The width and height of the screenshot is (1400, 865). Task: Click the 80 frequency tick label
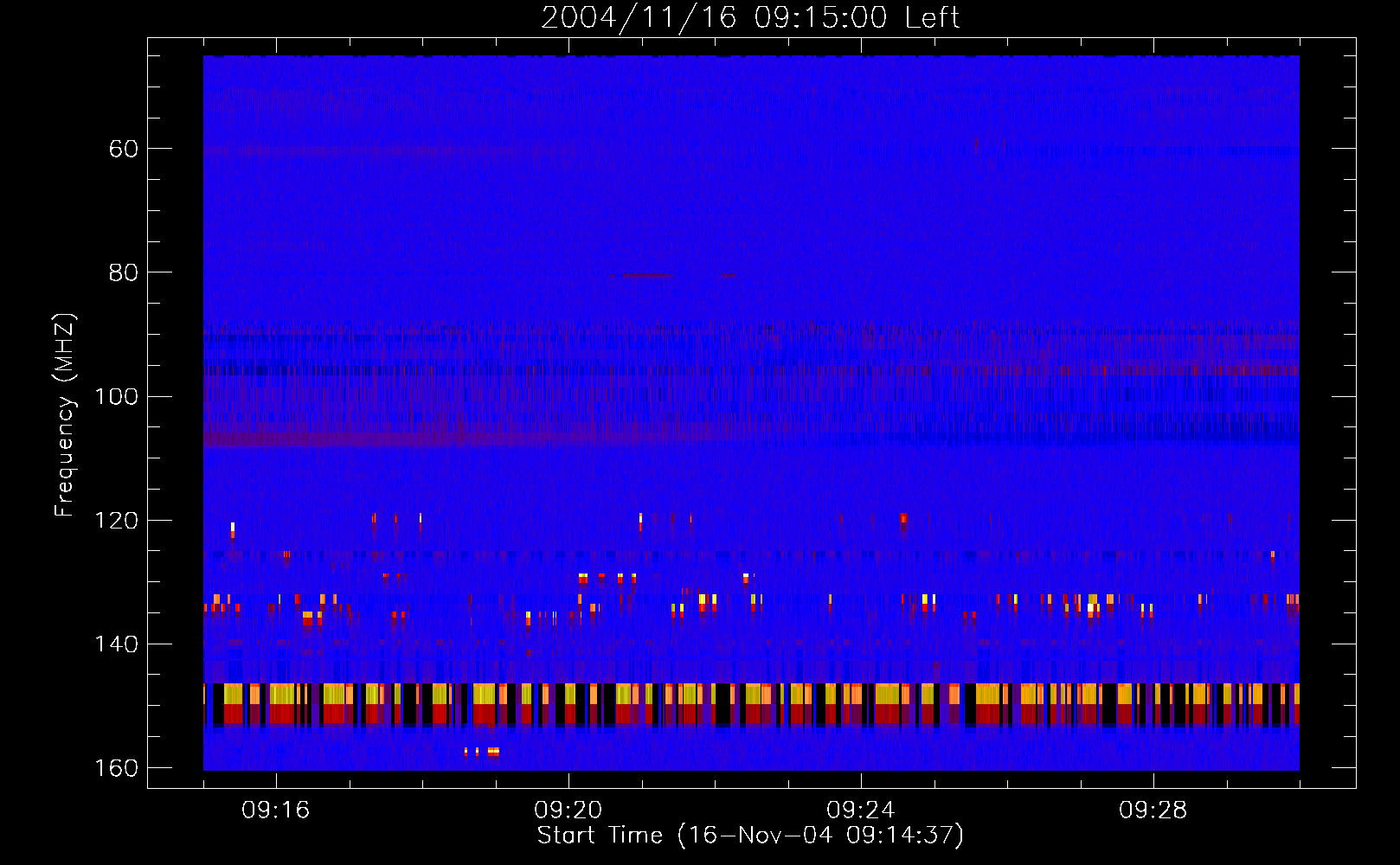point(123,272)
